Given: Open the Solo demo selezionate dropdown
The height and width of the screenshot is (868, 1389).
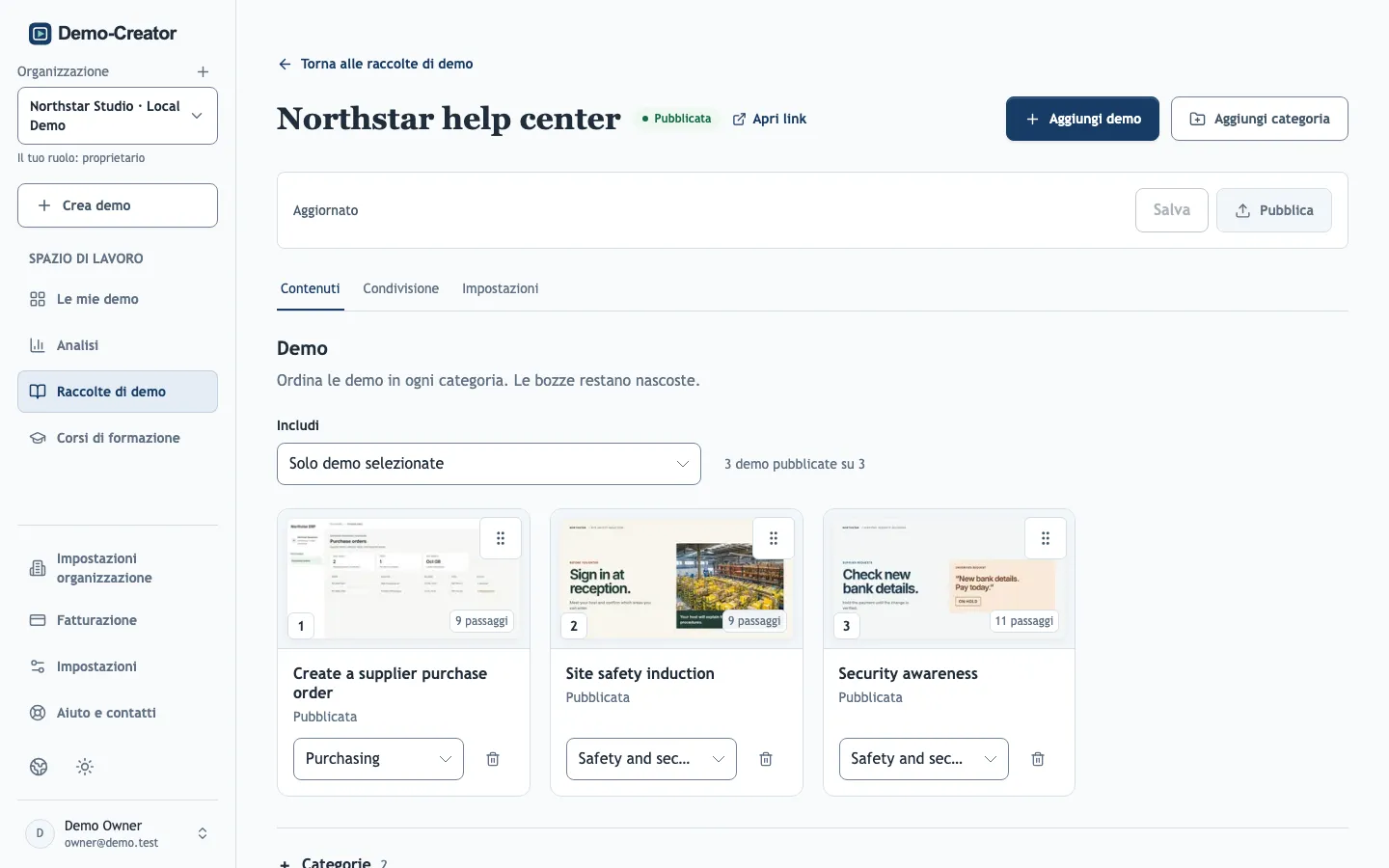Looking at the screenshot, I should 489,464.
